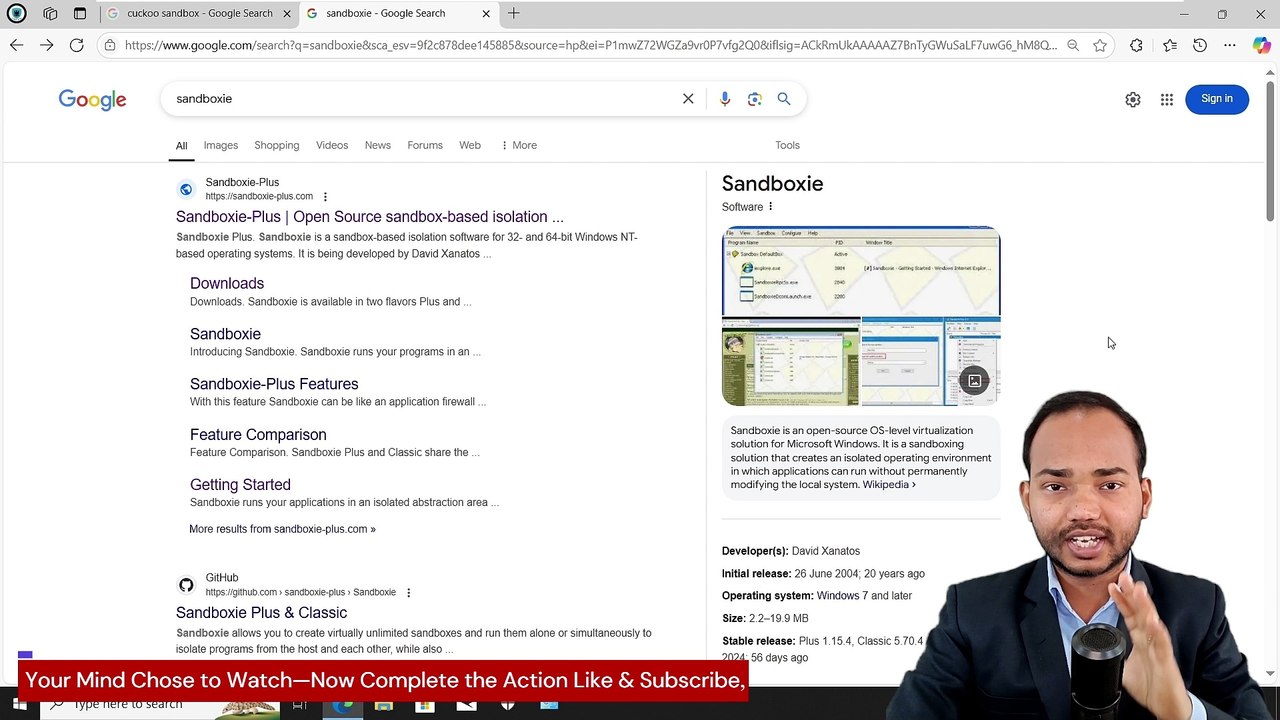Clear the Google search box text

point(688,99)
